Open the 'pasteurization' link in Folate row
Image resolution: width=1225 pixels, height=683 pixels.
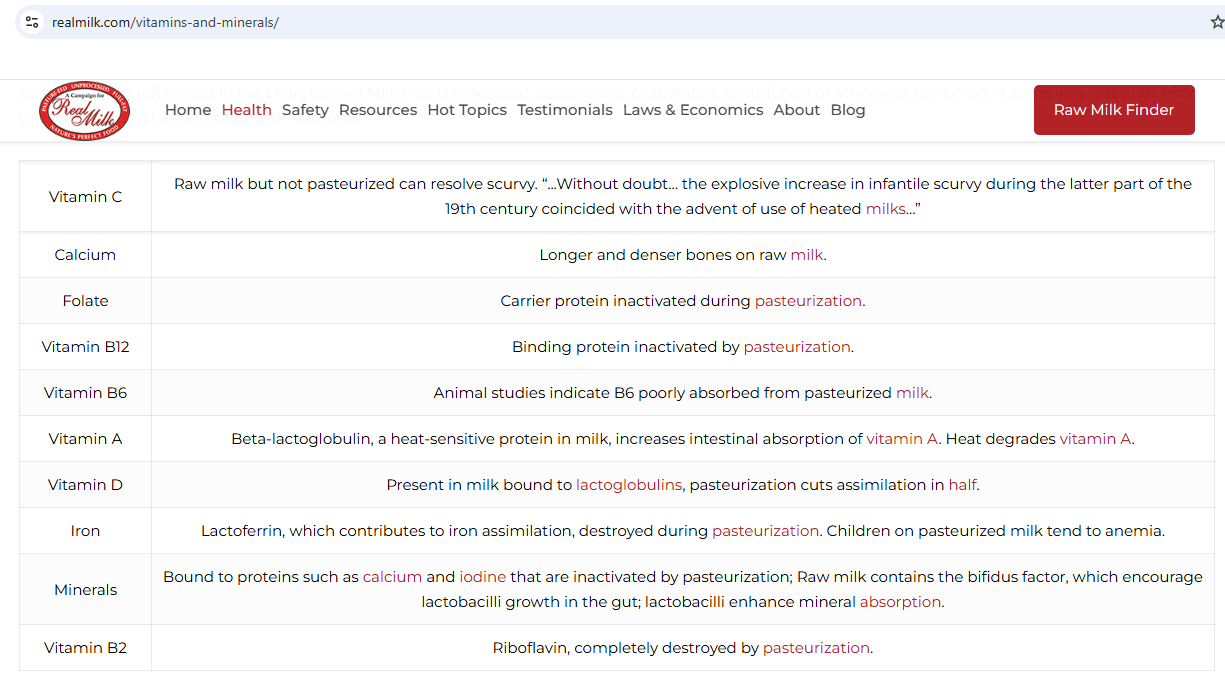tap(808, 301)
